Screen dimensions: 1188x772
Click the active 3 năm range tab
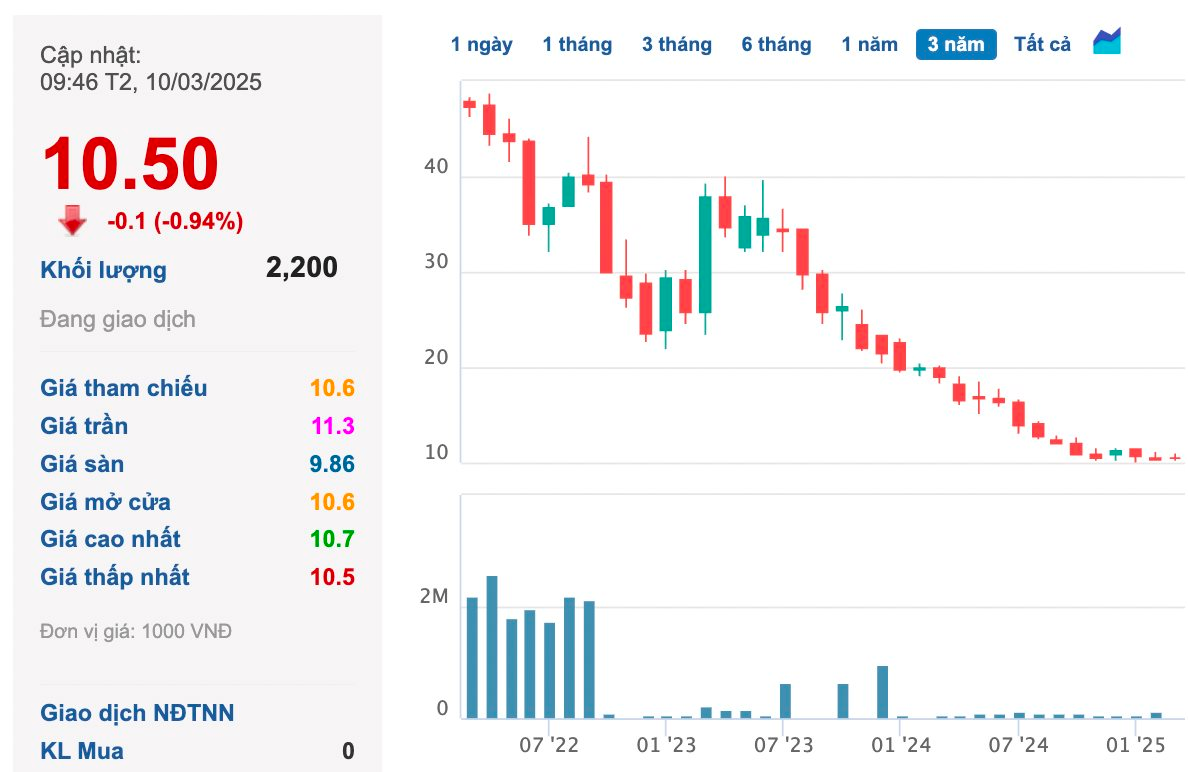click(x=956, y=45)
